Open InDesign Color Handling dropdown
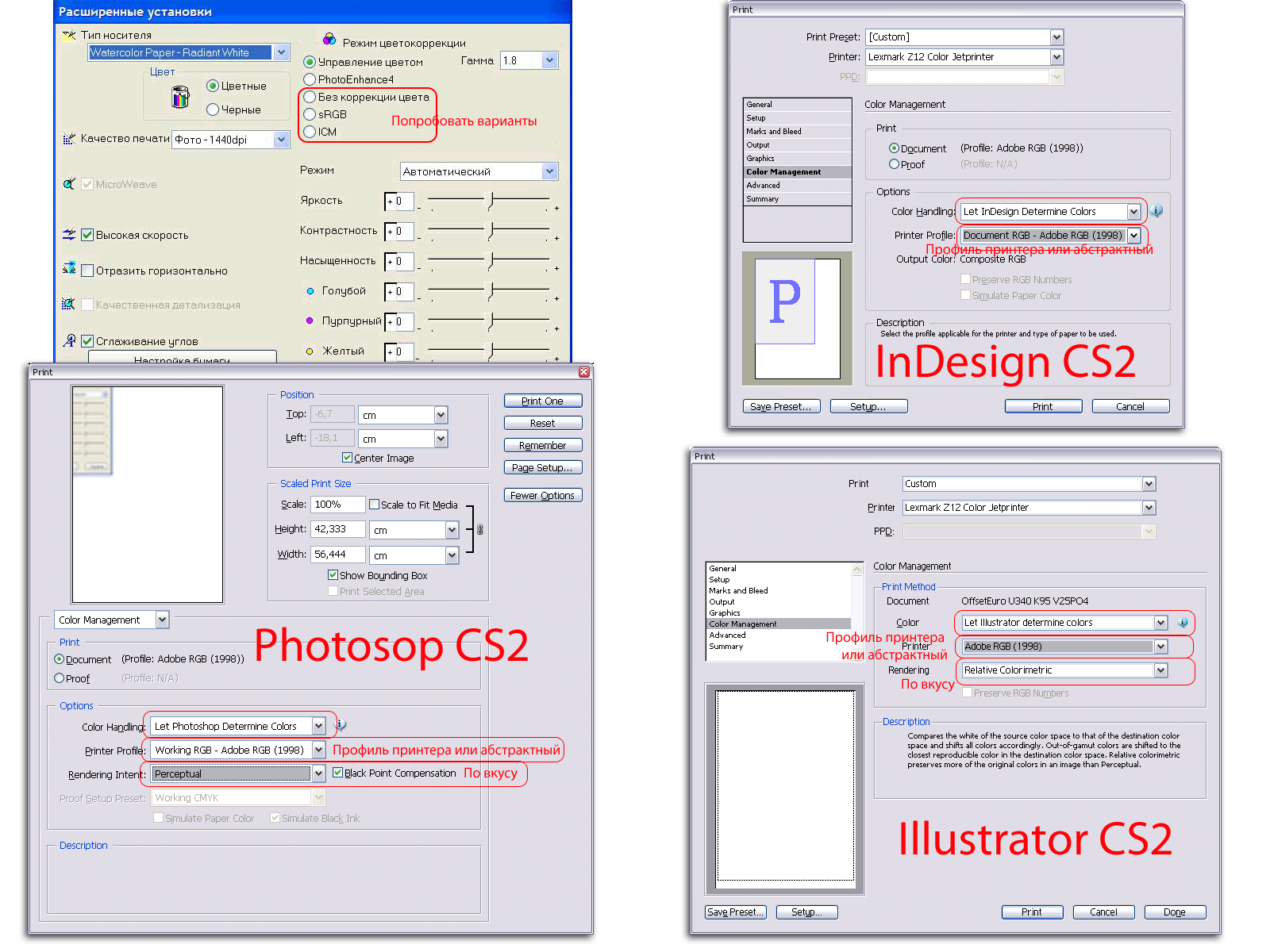1270x952 pixels. (1133, 212)
